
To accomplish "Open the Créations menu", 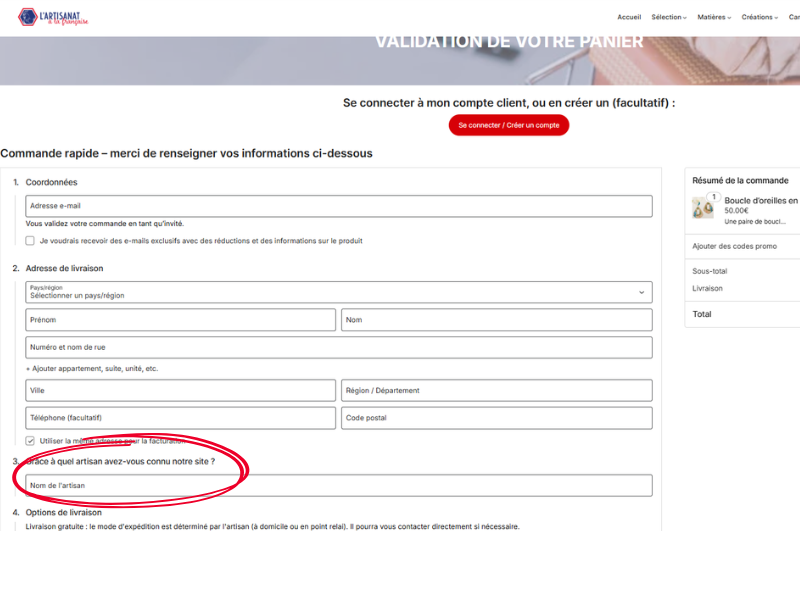I will pyautogui.click(x=760, y=17).
